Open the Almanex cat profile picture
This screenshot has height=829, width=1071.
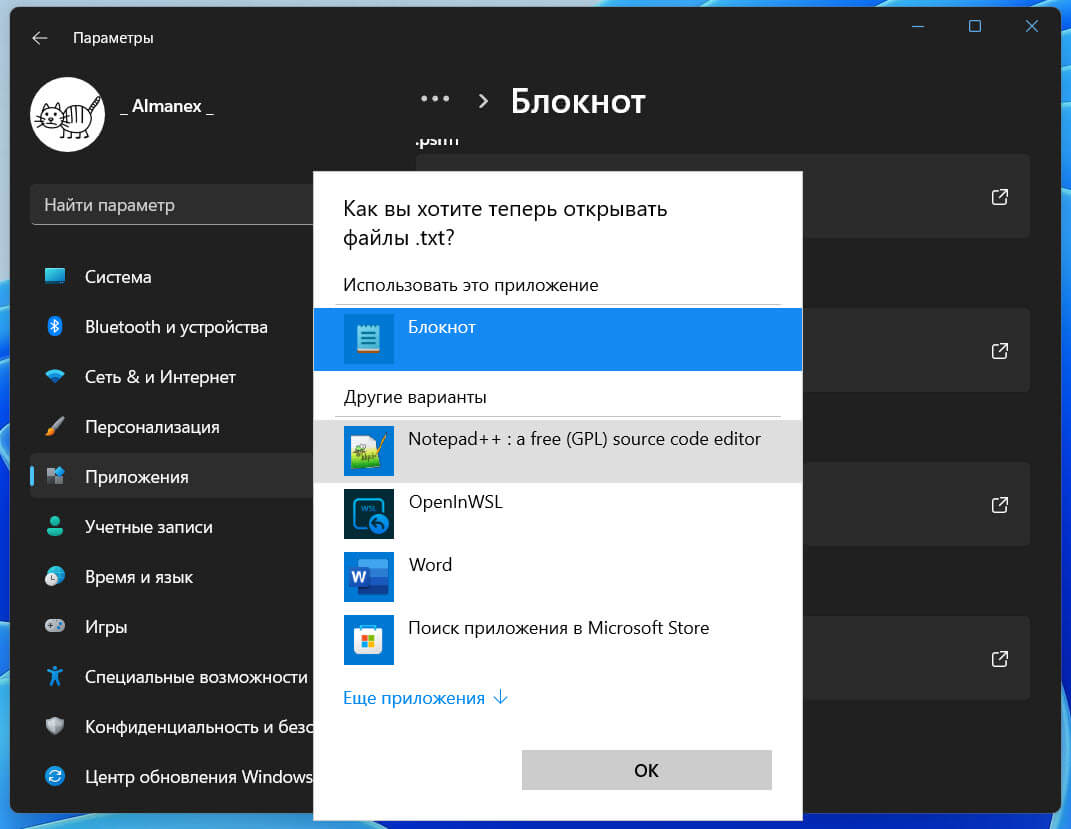[68, 114]
